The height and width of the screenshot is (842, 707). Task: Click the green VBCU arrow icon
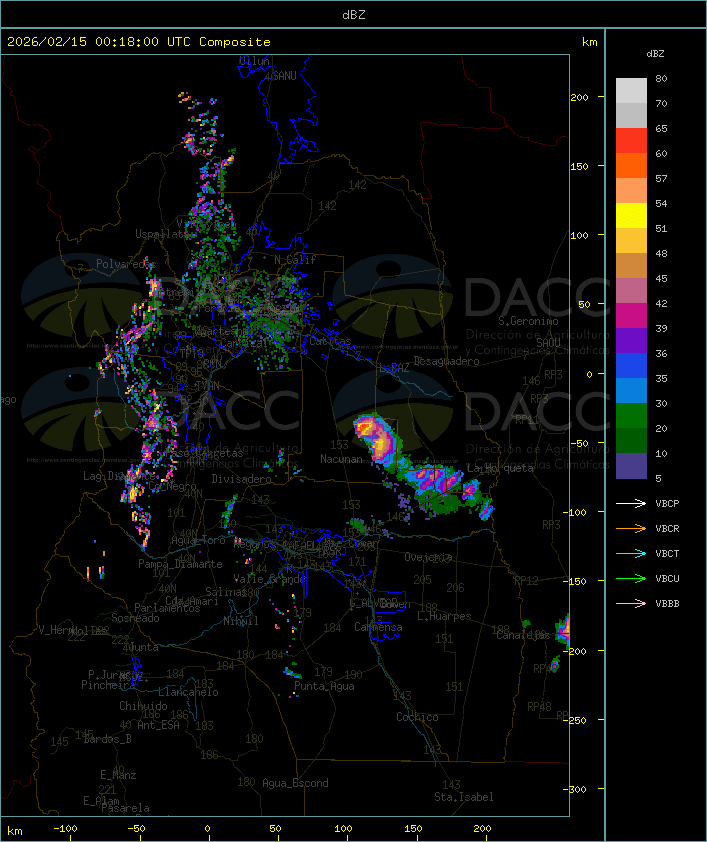click(631, 578)
